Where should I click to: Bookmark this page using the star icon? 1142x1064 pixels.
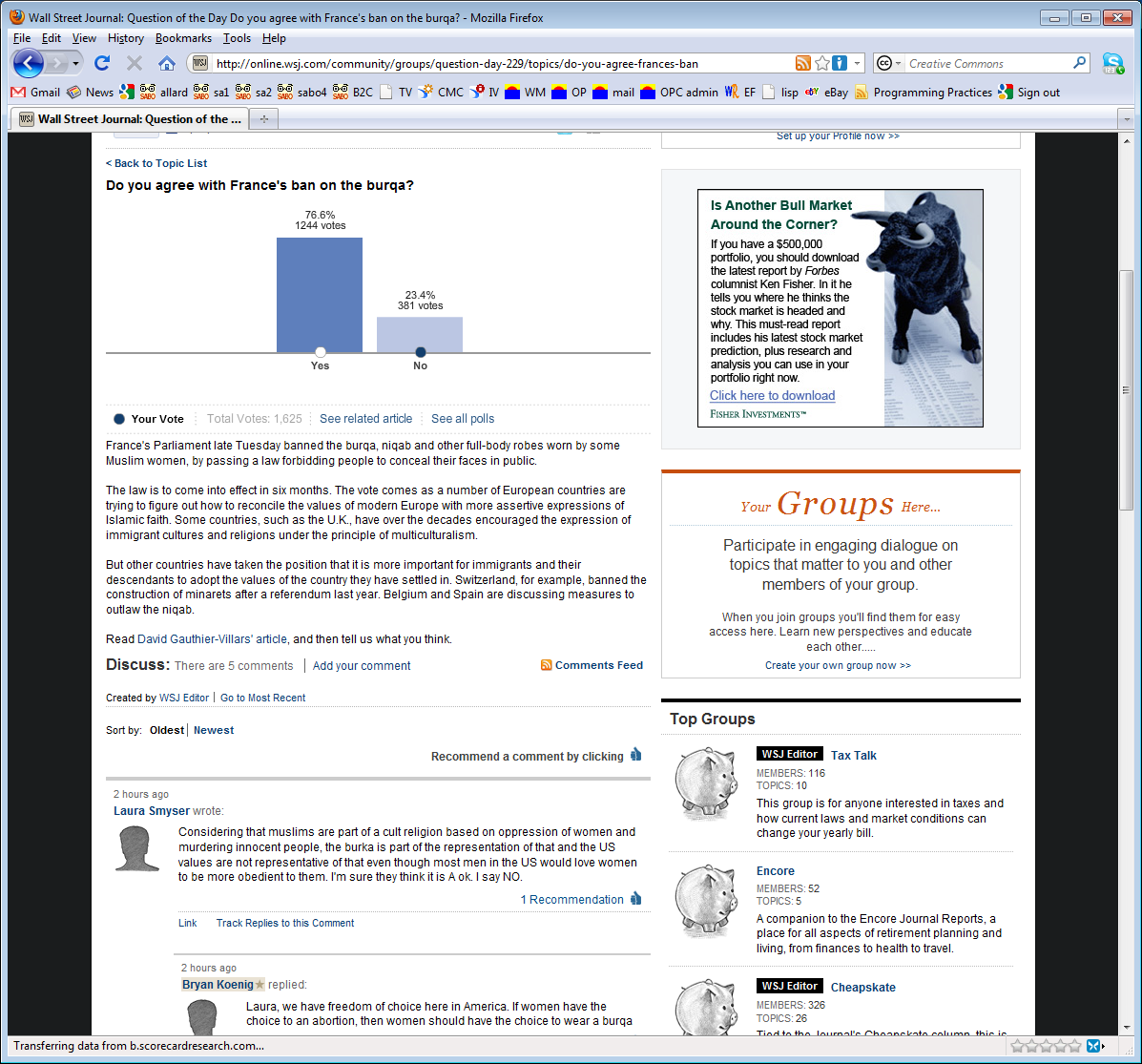tap(821, 64)
